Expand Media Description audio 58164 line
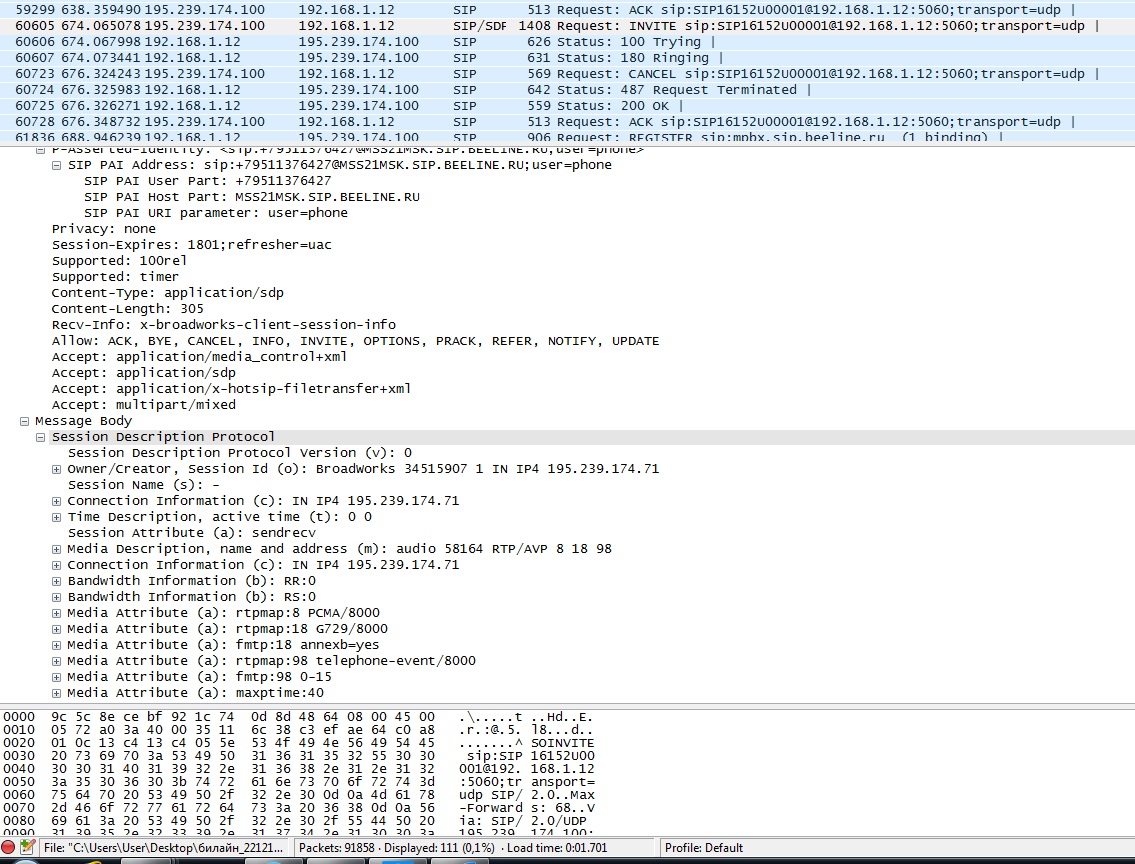 (57, 549)
